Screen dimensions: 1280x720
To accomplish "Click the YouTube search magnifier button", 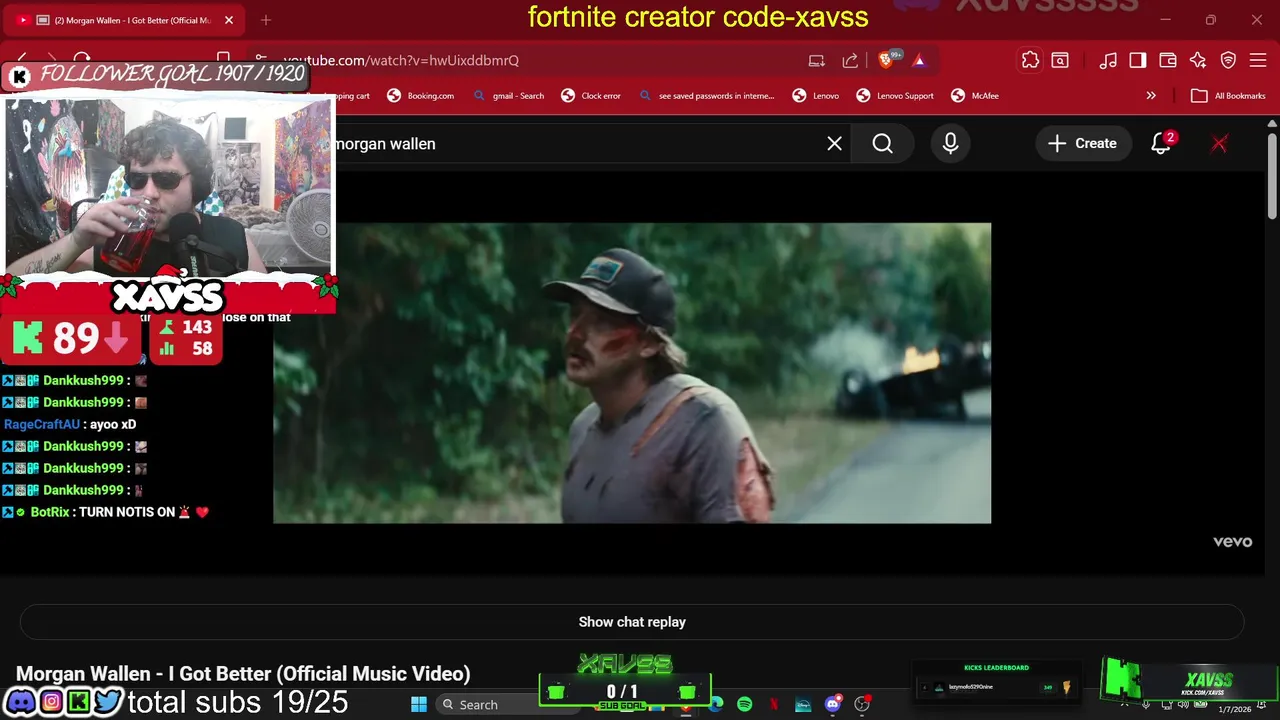I will 883,143.
